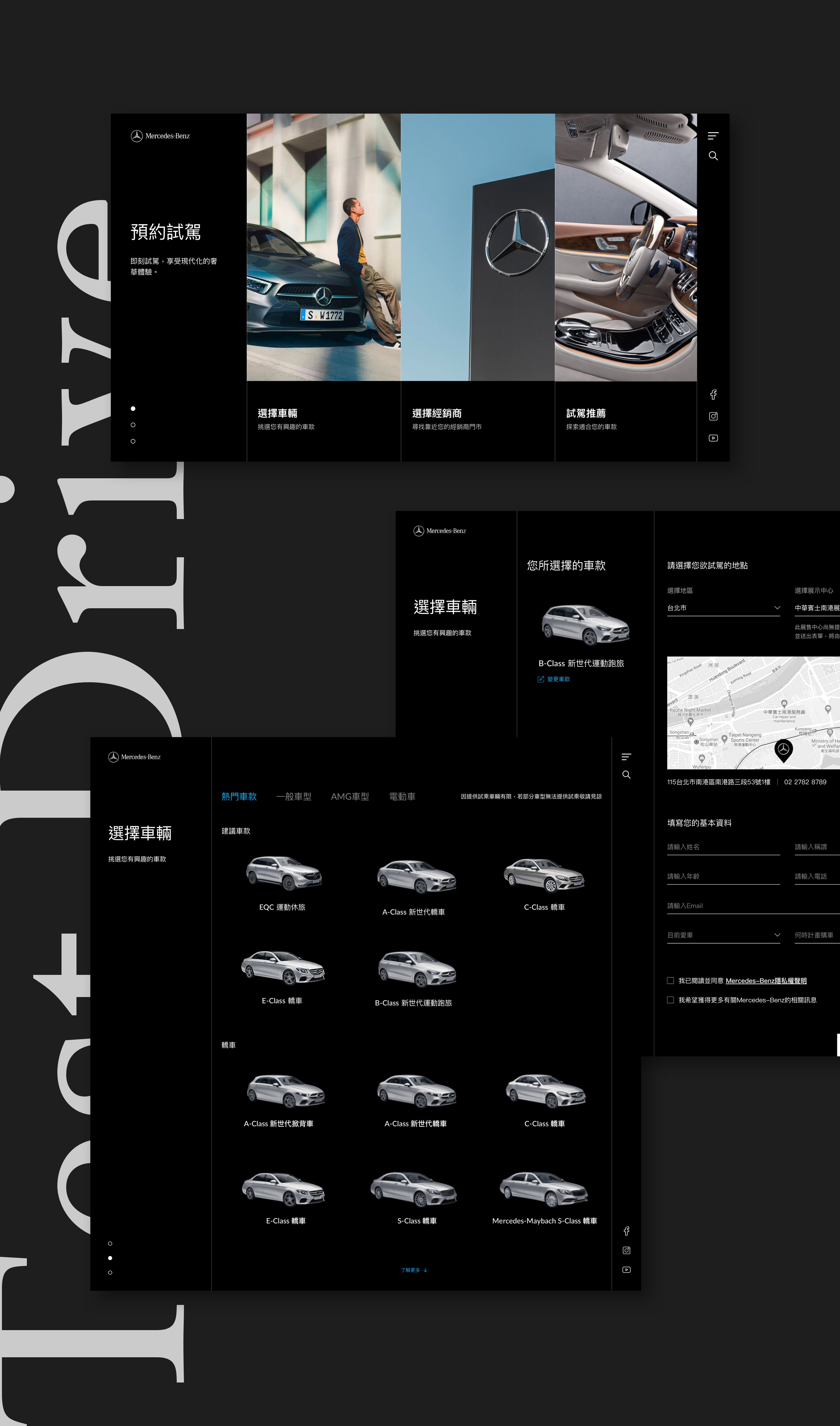Select first pagination dot on hero screen

(x=133, y=409)
